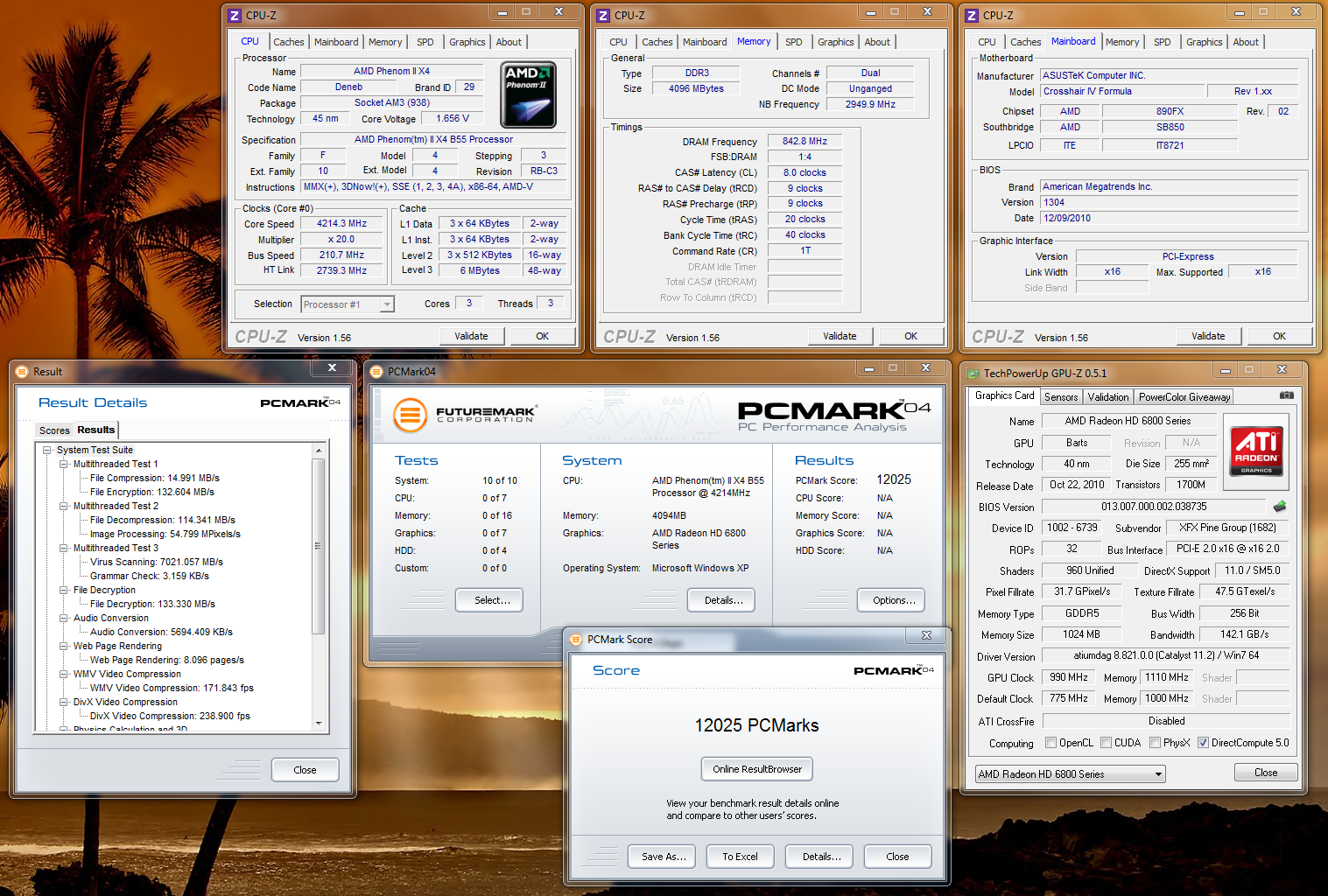Click the GPU-Z title bar icon
Screen dimensions: 1328x896
pos(973,373)
